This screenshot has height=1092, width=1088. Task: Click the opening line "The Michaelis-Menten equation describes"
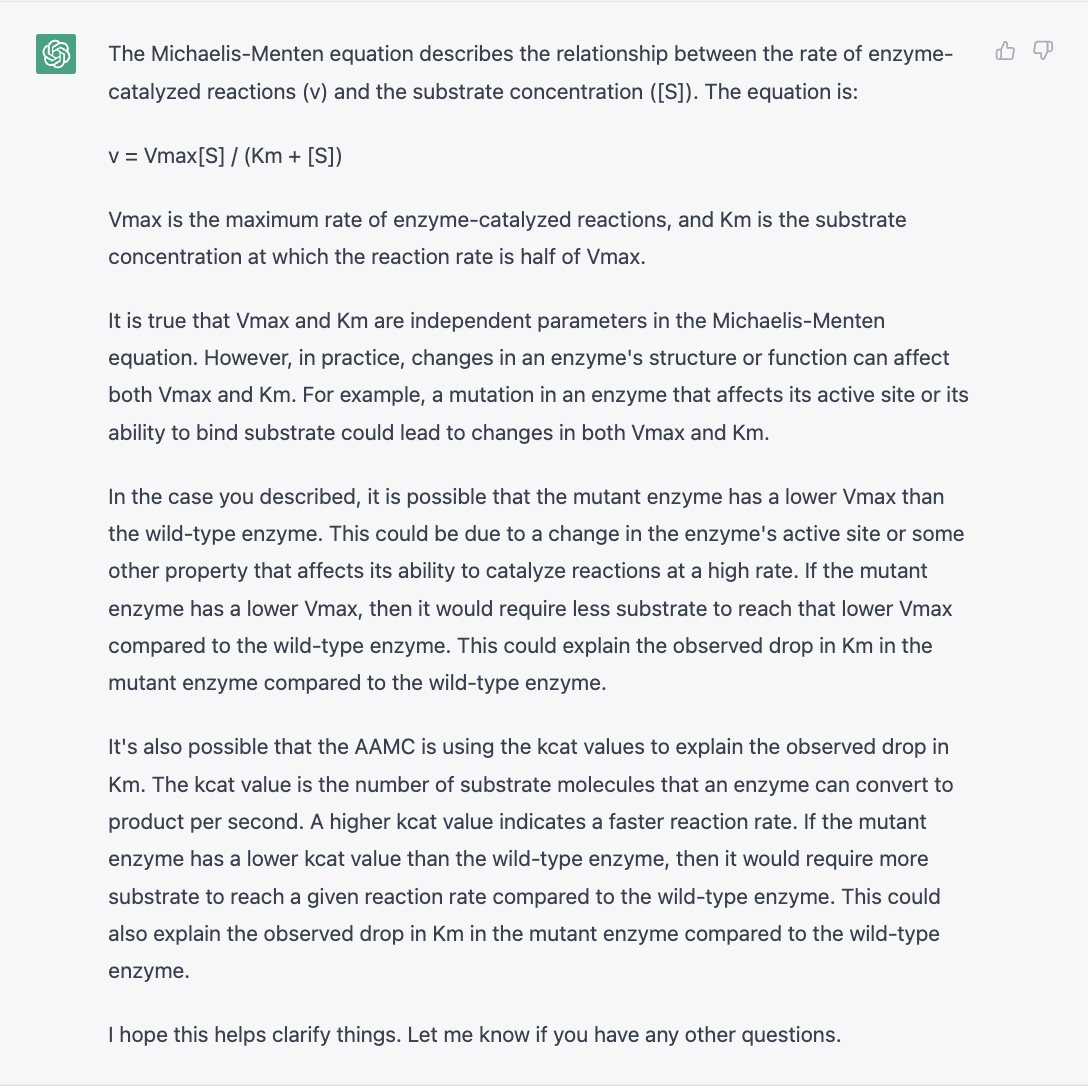530,54
